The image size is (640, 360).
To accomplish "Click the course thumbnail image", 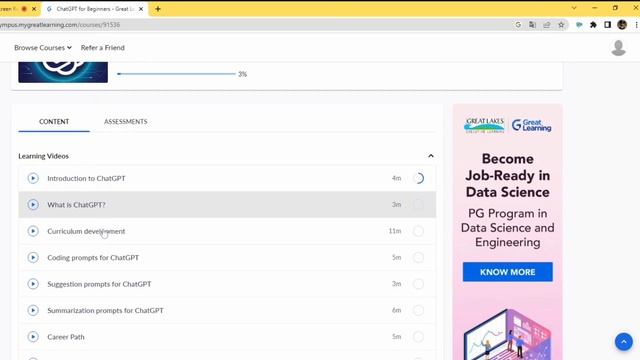I will pos(63,72).
